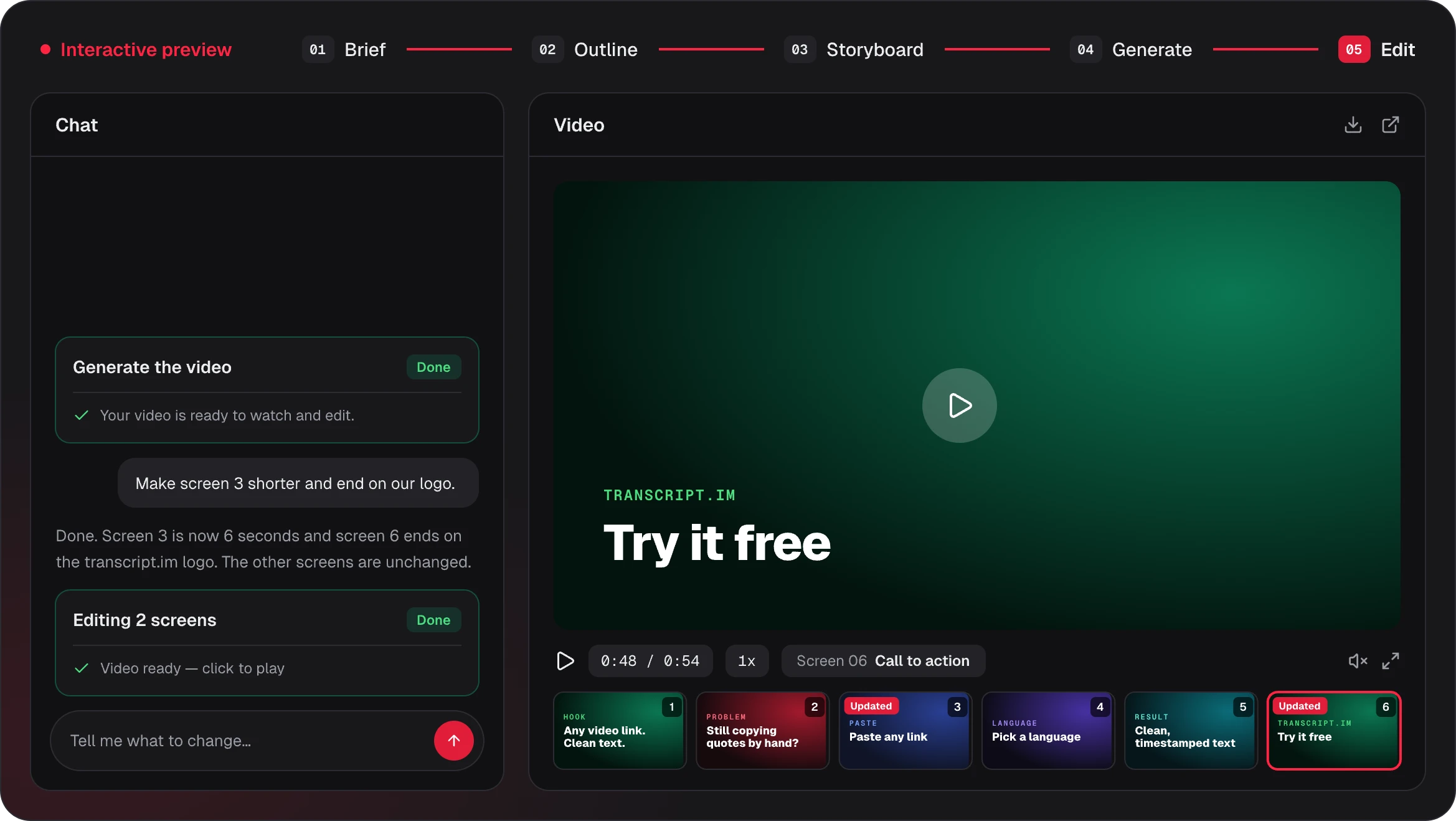
Task: Select screen 5 Result thumbnail
Action: [1191, 731]
